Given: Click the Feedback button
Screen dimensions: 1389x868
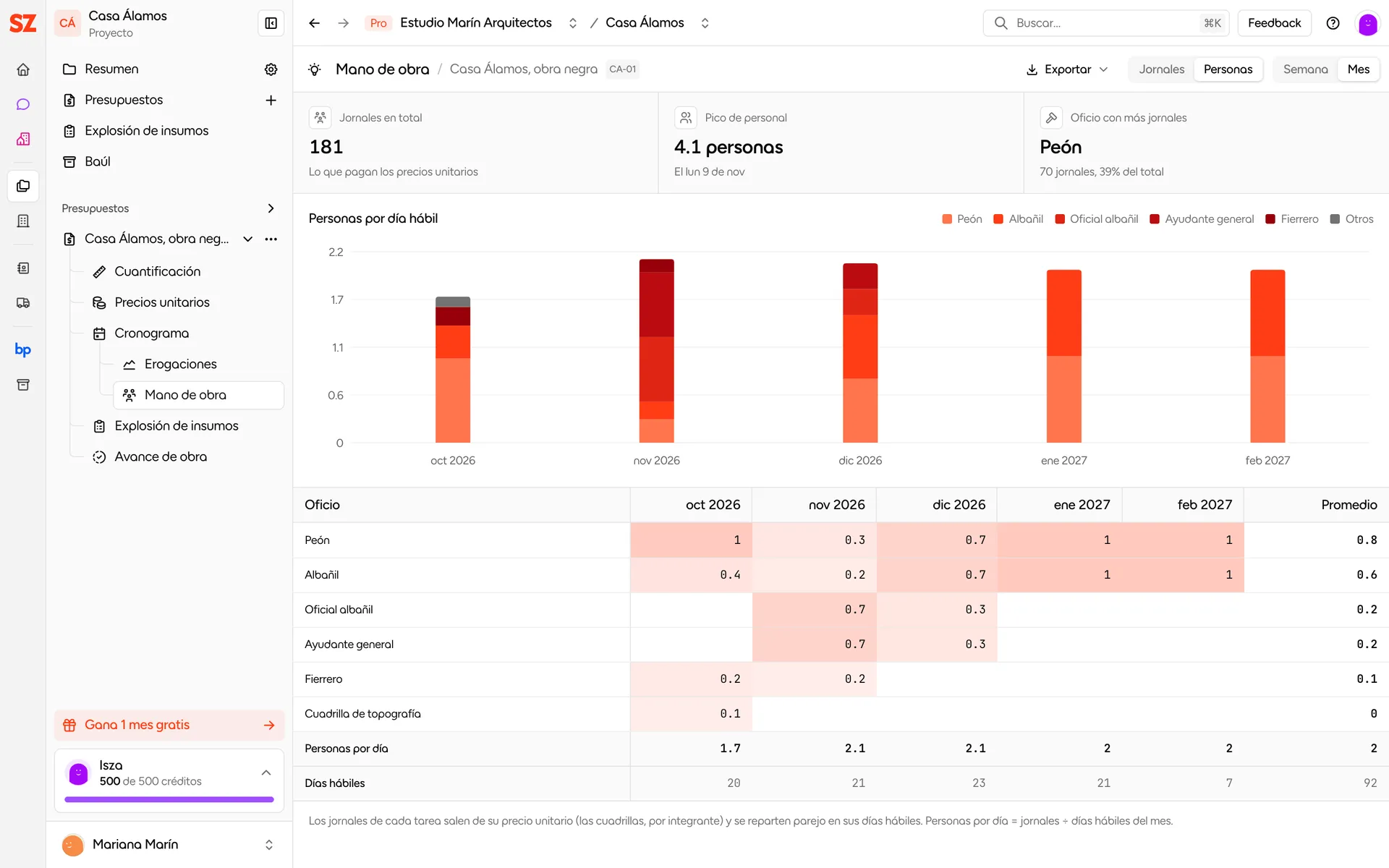Looking at the screenshot, I should click(x=1274, y=23).
